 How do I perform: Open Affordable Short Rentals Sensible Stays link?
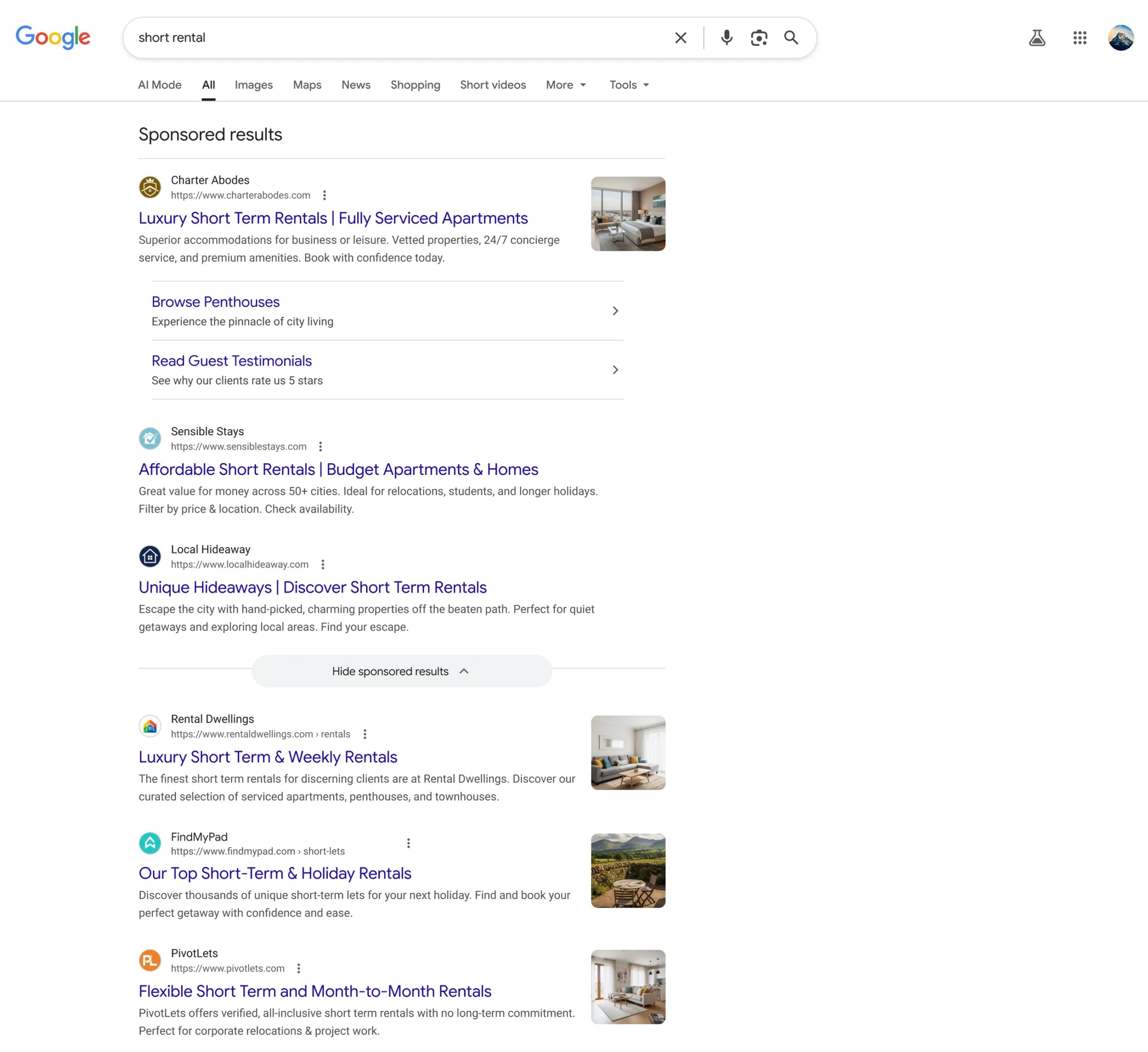point(338,469)
